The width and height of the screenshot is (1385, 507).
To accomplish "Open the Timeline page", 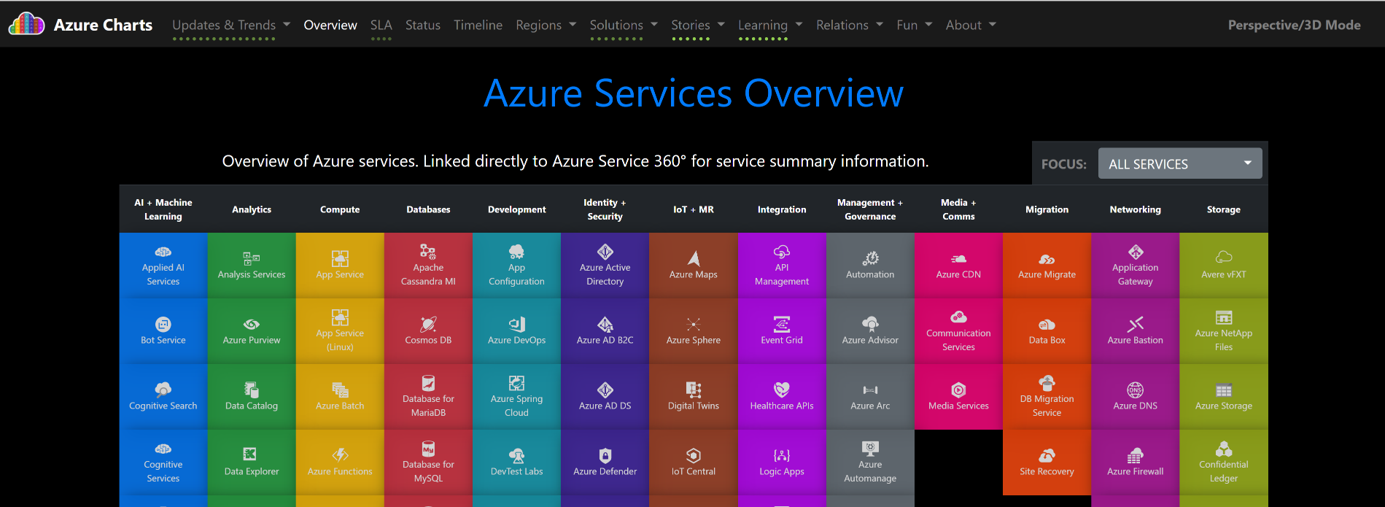I will click(x=478, y=25).
